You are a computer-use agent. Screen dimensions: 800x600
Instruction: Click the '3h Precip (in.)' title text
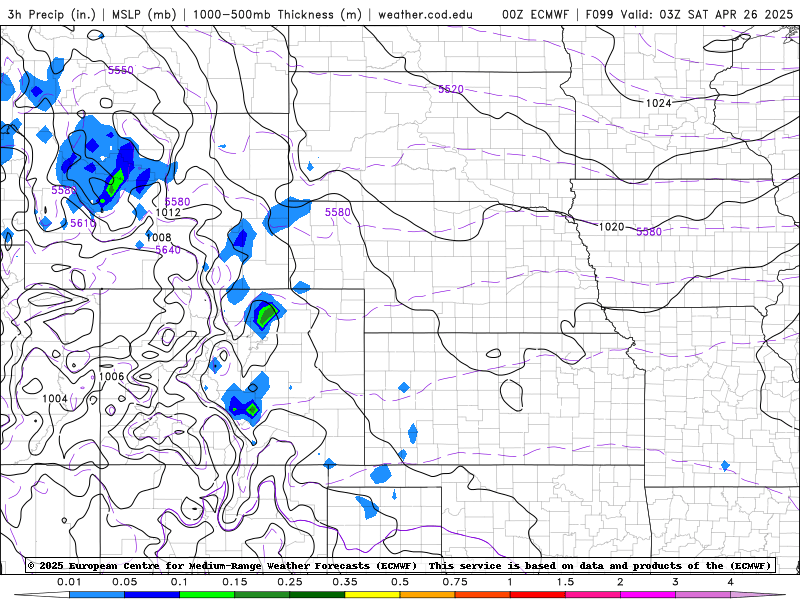52,14
